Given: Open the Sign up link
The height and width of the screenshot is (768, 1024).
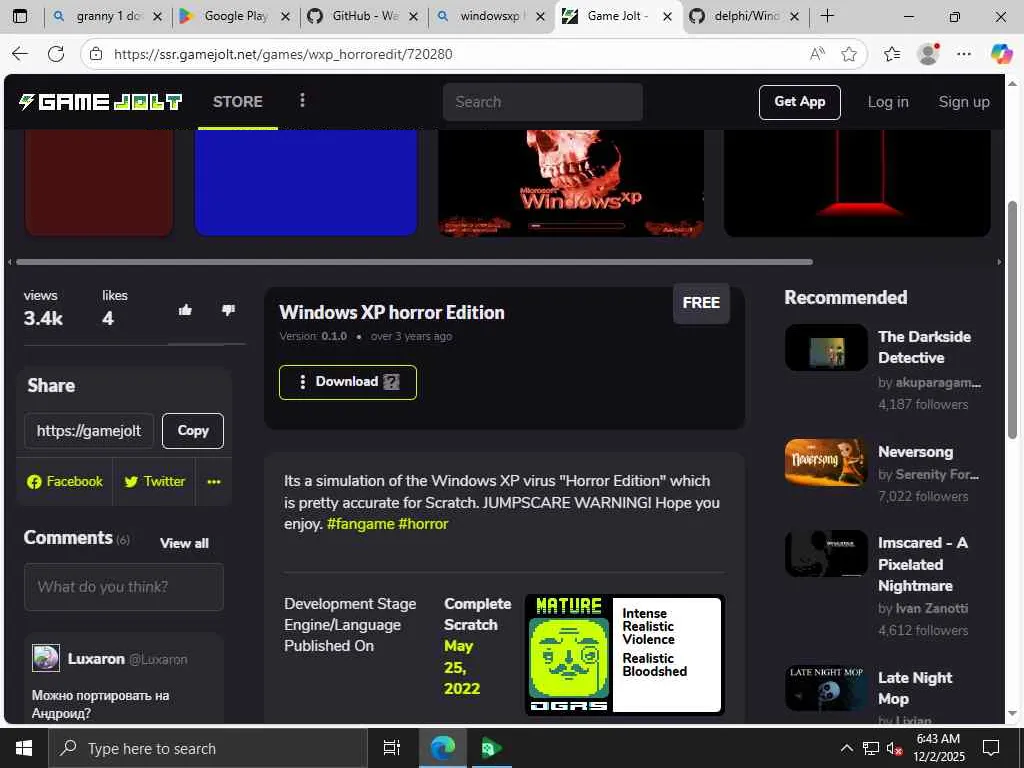Looking at the screenshot, I should (963, 102).
